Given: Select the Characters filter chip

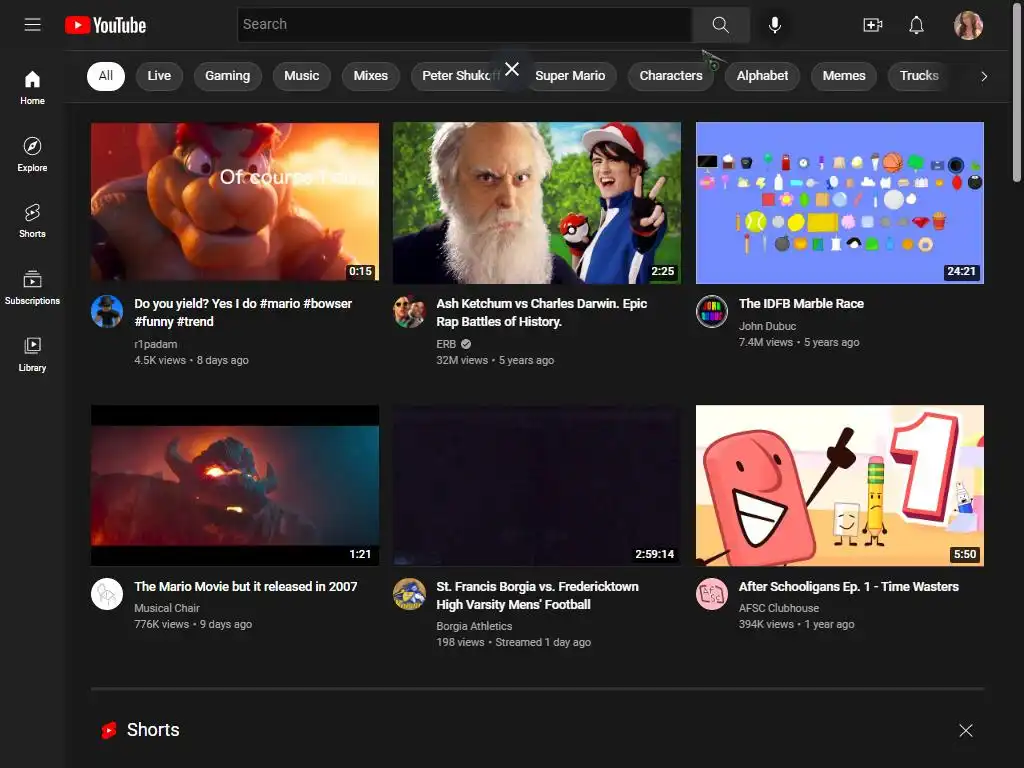Looking at the screenshot, I should tap(671, 76).
